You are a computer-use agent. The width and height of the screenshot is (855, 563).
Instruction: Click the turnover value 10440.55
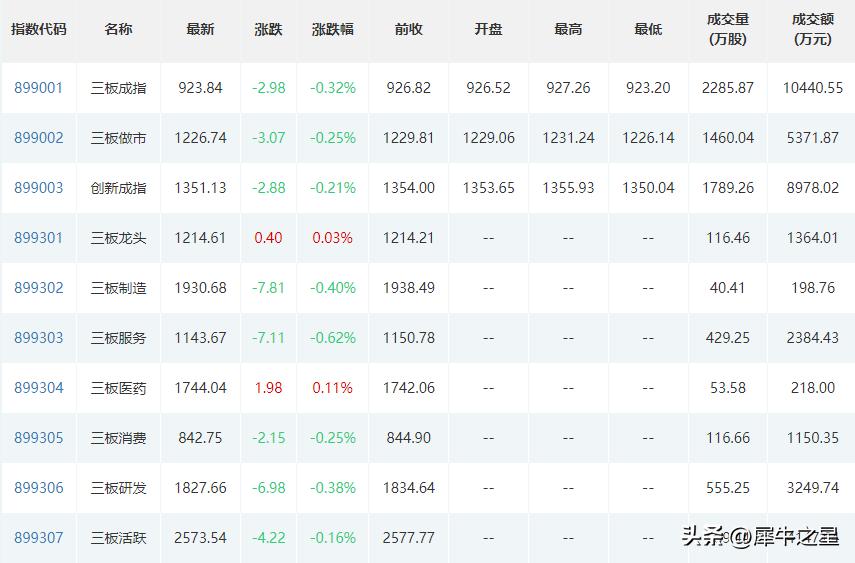[x=812, y=88]
